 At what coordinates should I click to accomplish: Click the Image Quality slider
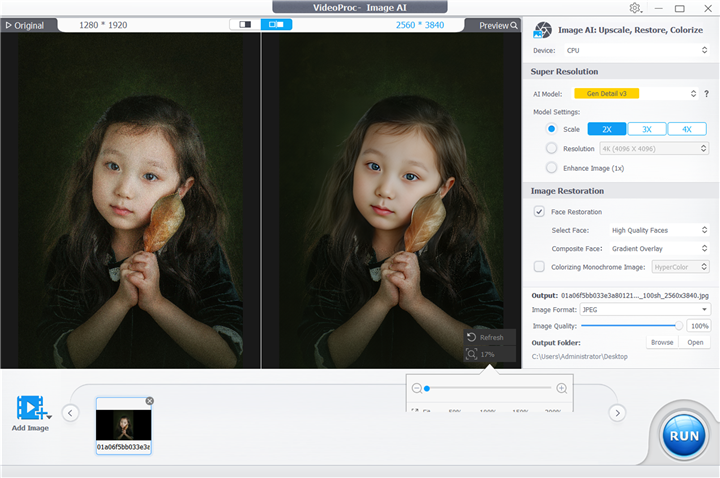pos(630,326)
